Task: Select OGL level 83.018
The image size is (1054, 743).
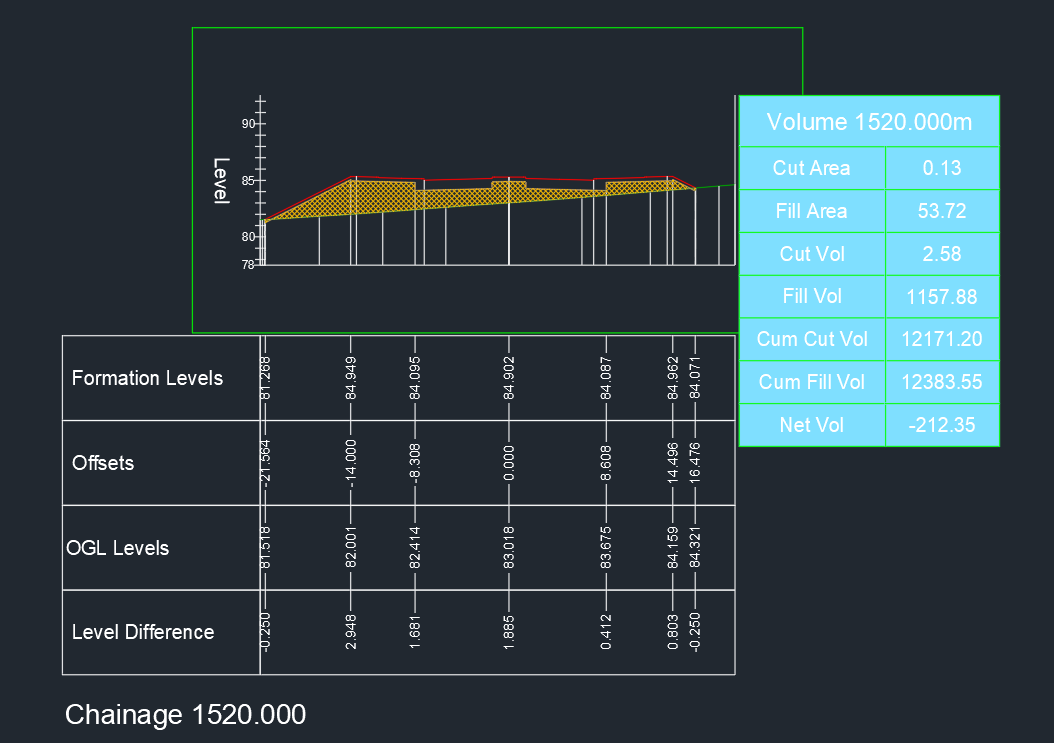Action: click(509, 547)
